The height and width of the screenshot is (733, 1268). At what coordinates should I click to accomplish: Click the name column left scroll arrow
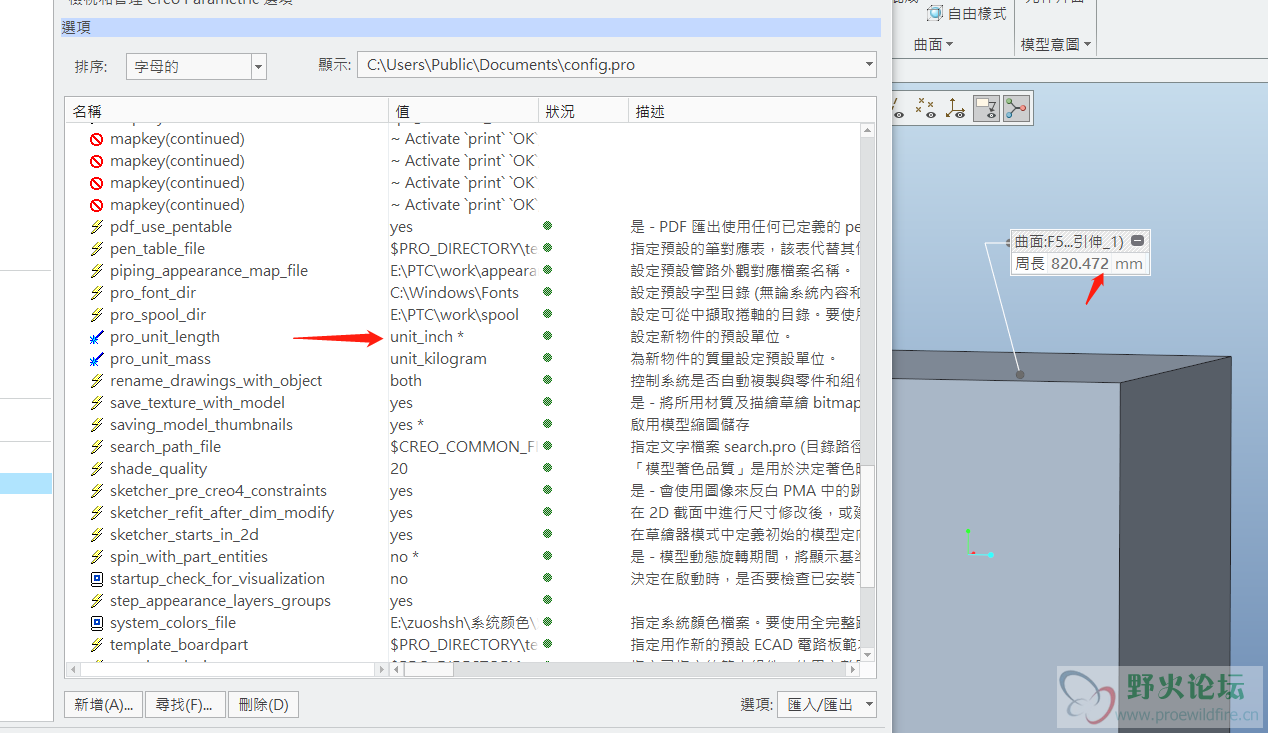point(72,669)
